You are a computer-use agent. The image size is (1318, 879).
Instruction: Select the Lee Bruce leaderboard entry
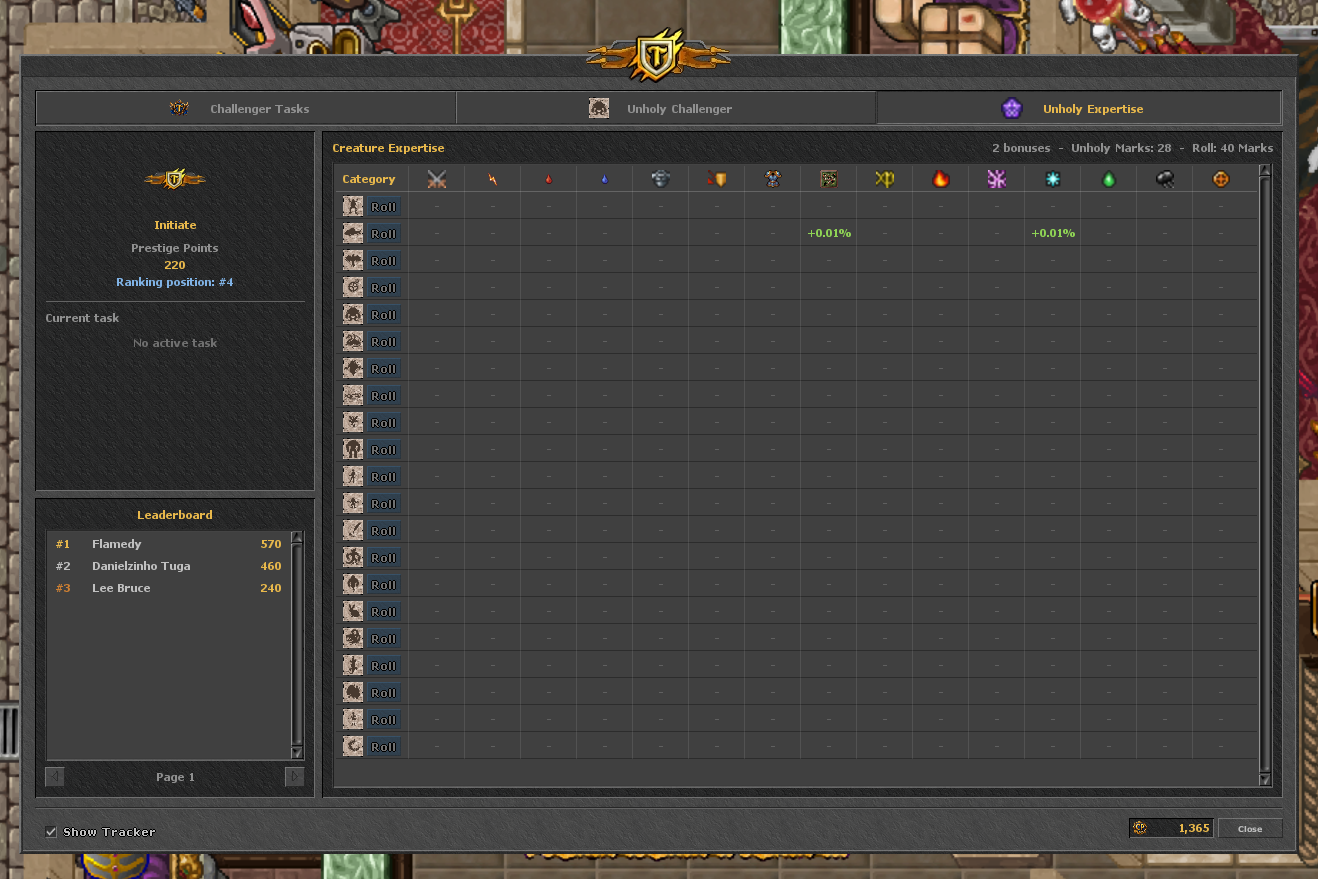click(x=168, y=588)
